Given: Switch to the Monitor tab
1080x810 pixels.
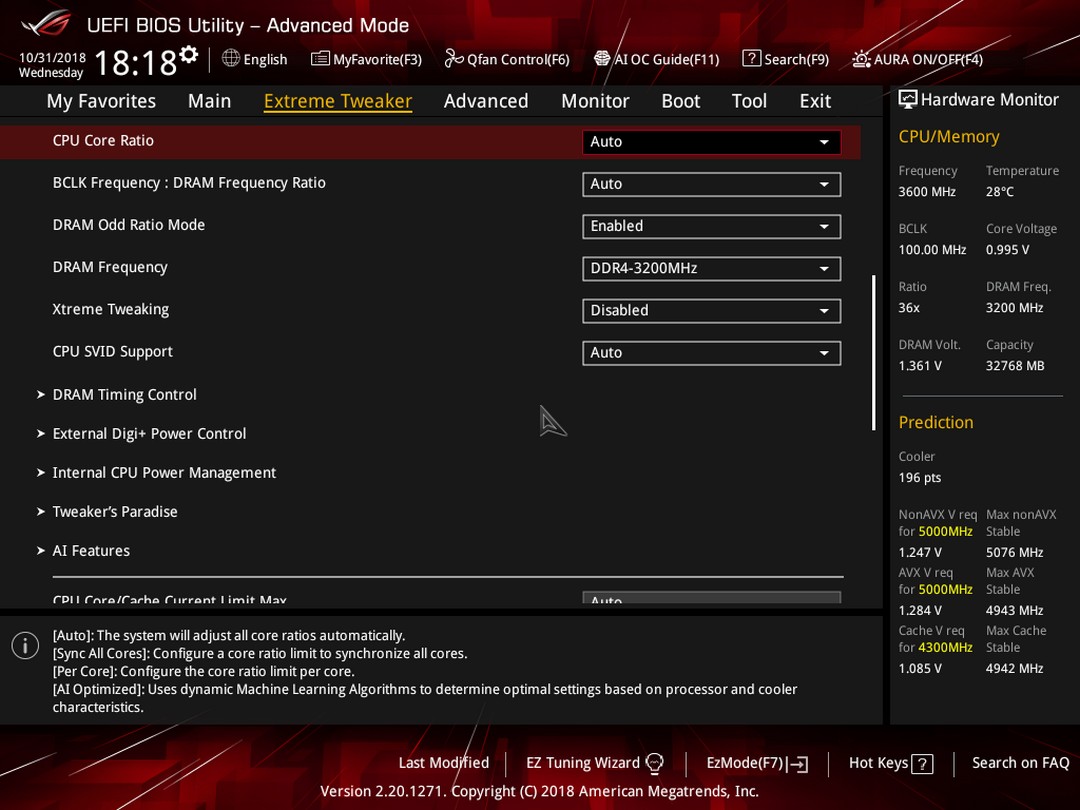Looking at the screenshot, I should pos(595,101).
